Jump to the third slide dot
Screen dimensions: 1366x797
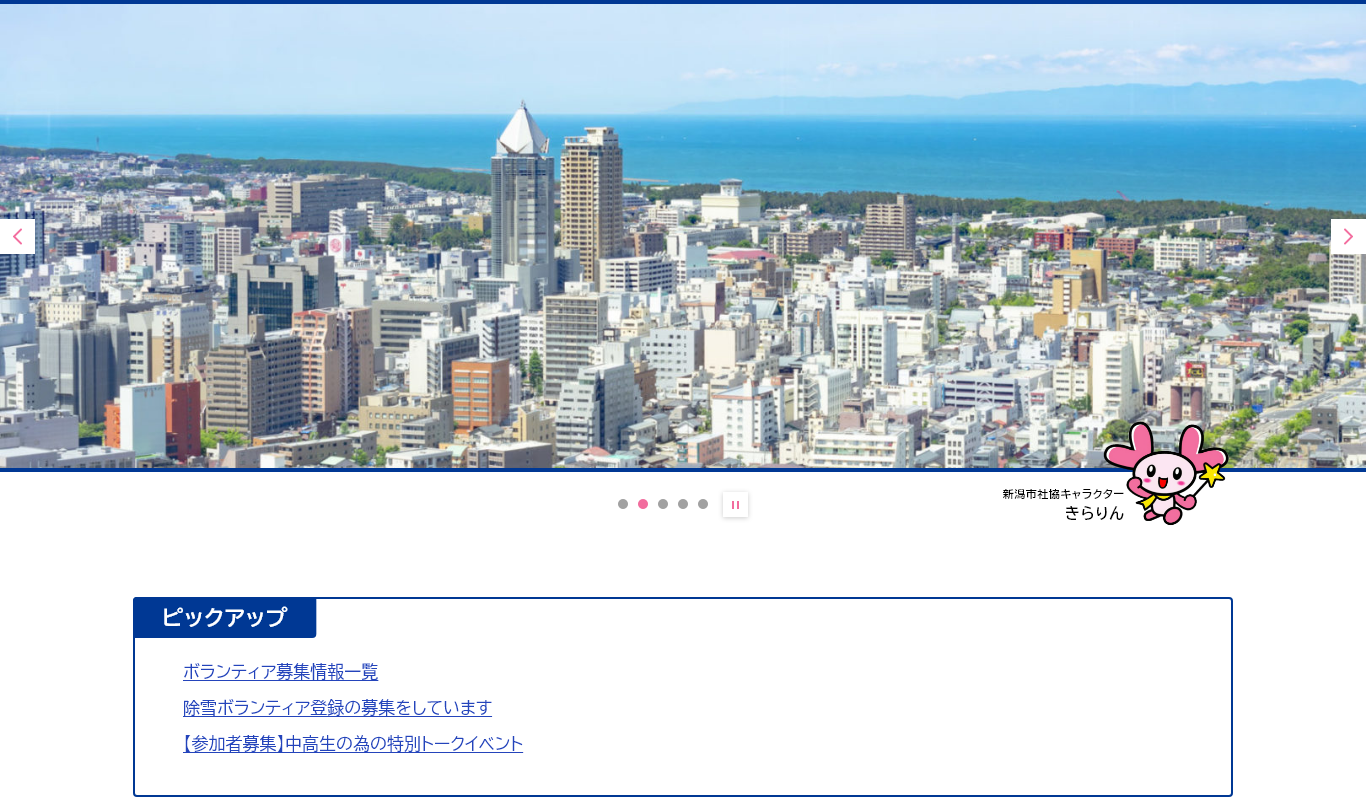coord(663,504)
